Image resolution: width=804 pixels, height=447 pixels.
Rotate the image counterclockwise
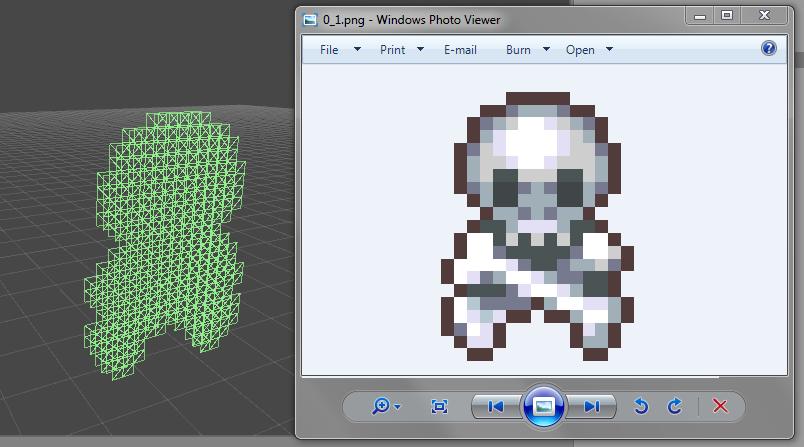[641, 407]
